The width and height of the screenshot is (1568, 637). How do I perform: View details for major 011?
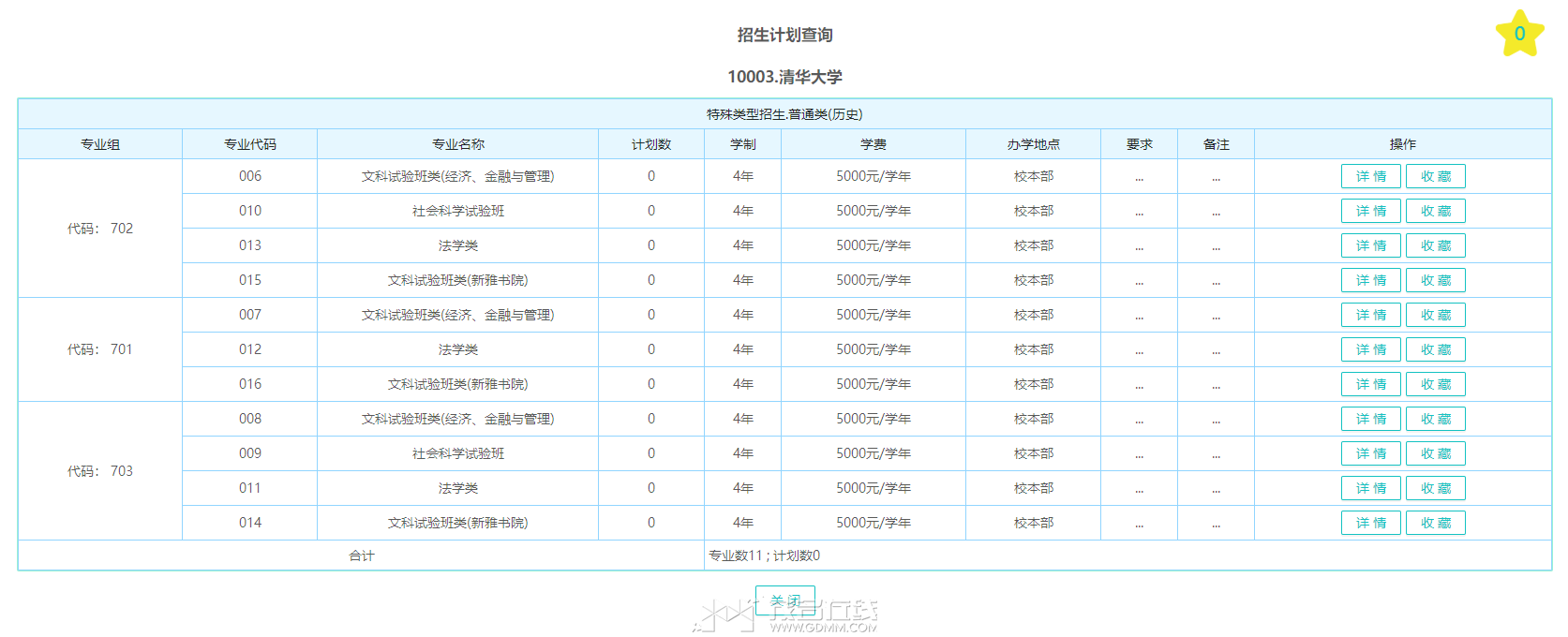[x=1371, y=488]
